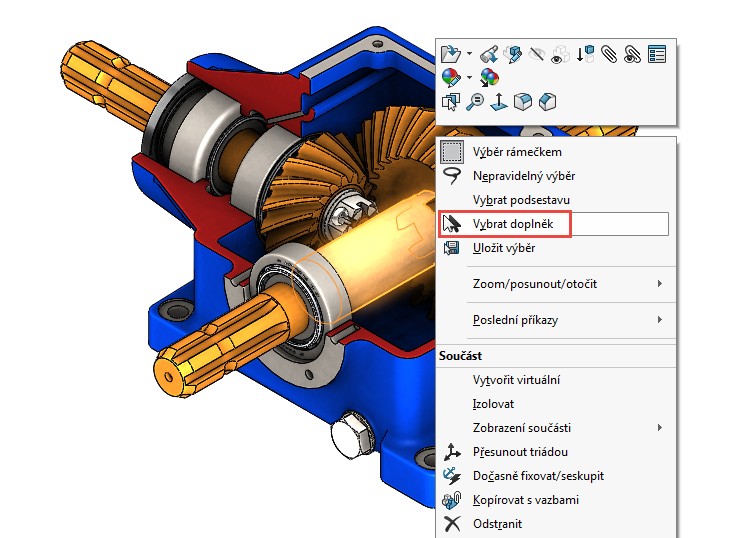
Task: Choose Dočasně fixovat/seskupit menu item
Action: [x=557, y=476]
